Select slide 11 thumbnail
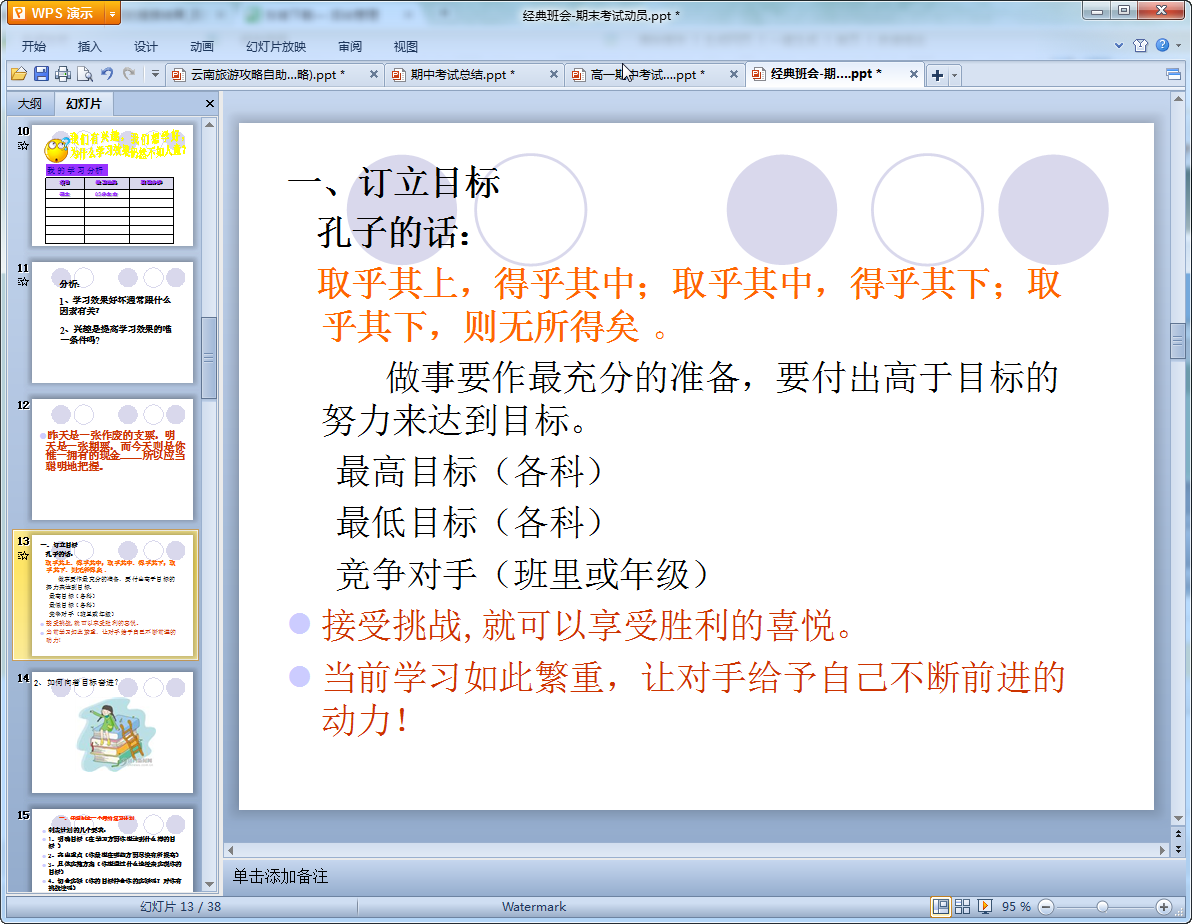1192x924 pixels. (x=113, y=322)
